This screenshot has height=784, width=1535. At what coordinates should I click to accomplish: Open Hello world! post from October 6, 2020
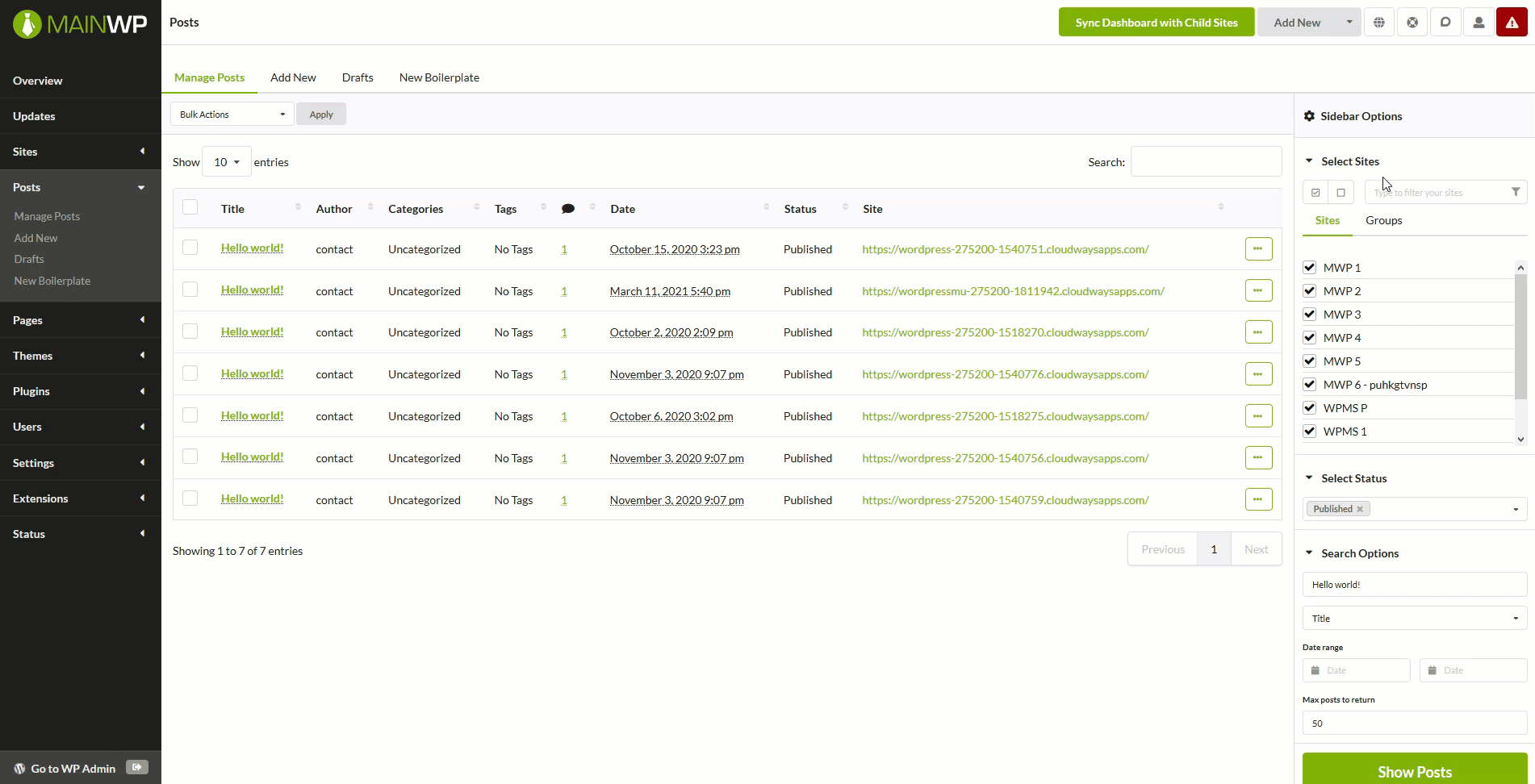click(x=252, y=415)
